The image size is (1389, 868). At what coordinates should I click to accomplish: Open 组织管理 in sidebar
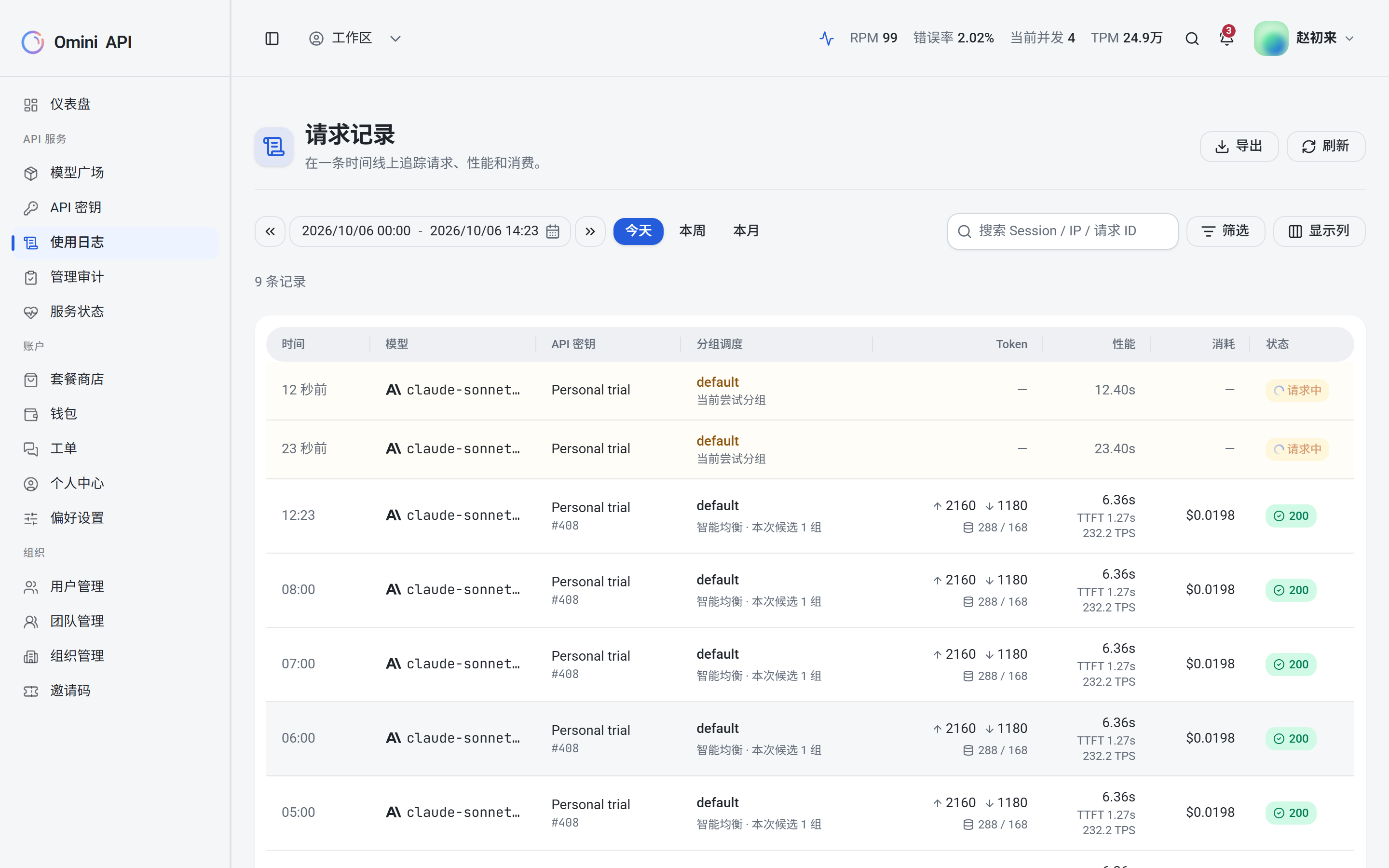pyautogui.click(x=115, y=656)
